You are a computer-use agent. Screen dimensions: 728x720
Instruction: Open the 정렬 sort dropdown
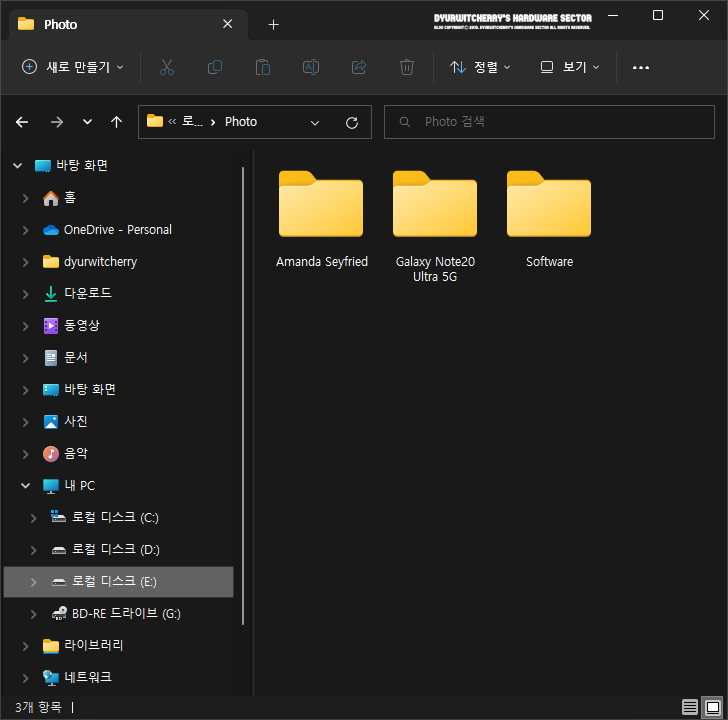pyautogui.click(x=480, y=67)
